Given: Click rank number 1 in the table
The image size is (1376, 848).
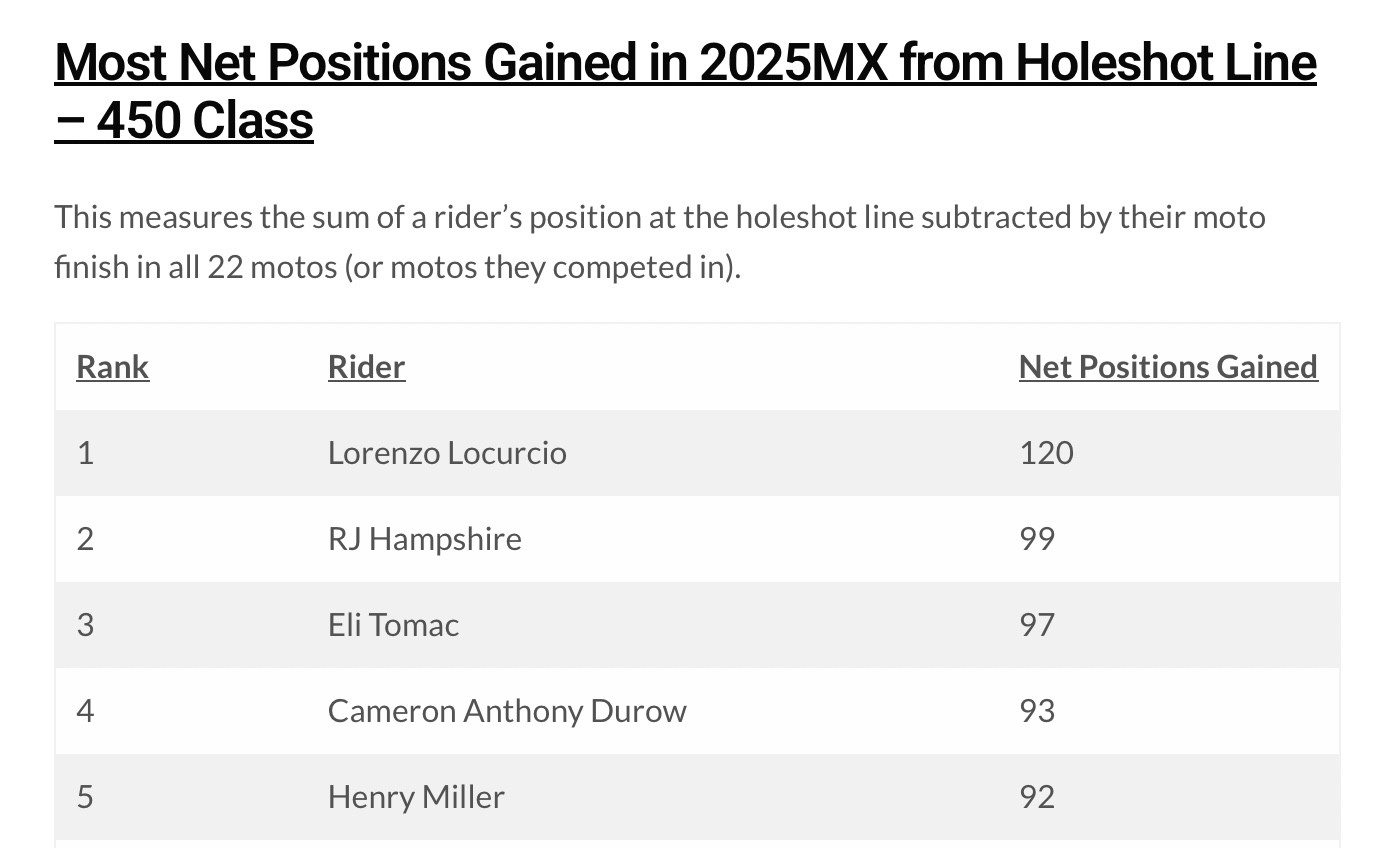Looking at the screenshot, I should (85, 453).
